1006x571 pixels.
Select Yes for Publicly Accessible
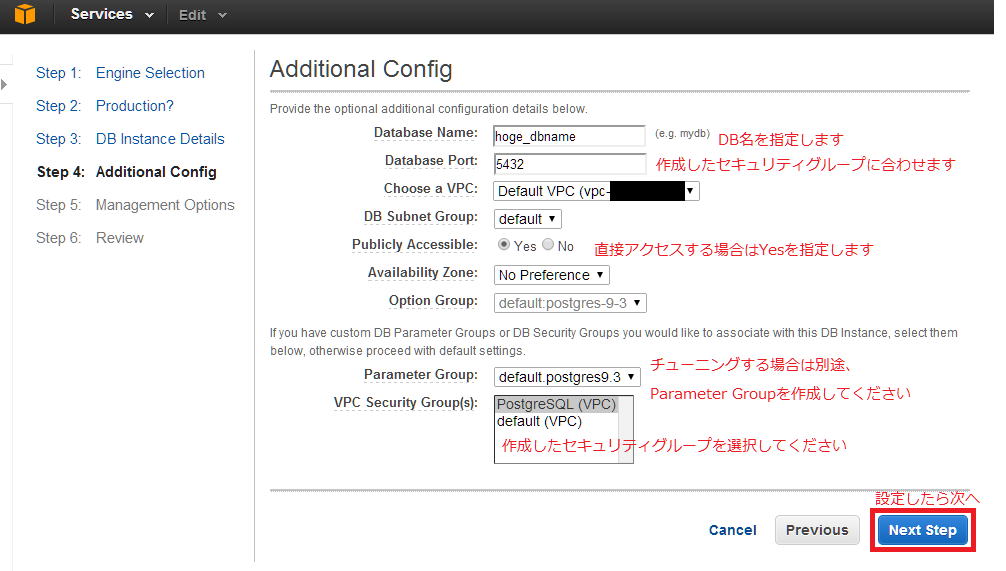[x=504, y=245]
